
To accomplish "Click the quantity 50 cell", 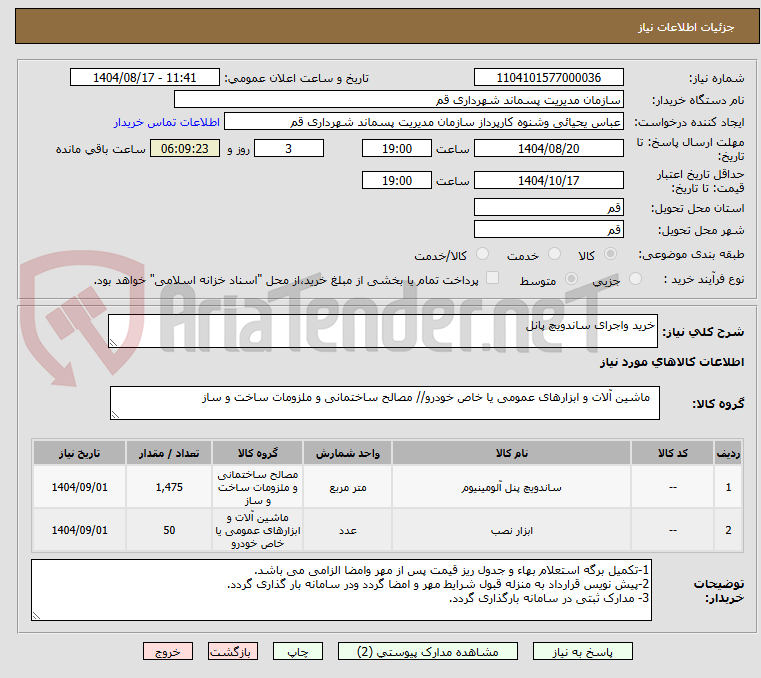I will coord(169,530).
